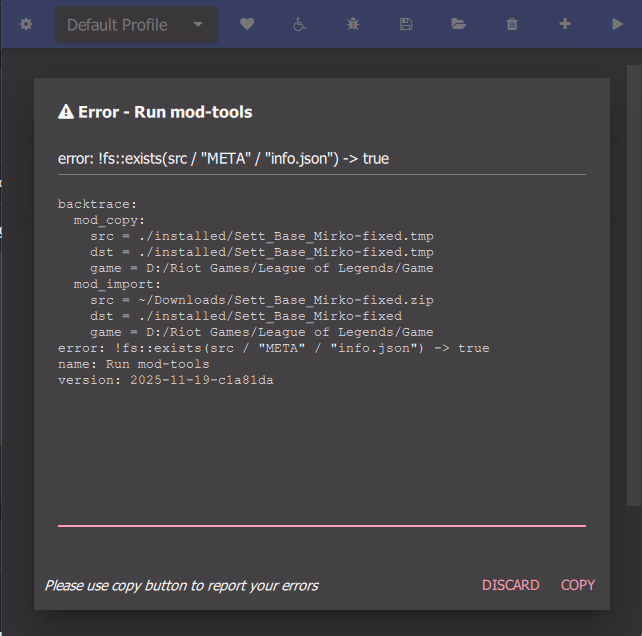Click the Downloads zip source path line

[261, 300]
